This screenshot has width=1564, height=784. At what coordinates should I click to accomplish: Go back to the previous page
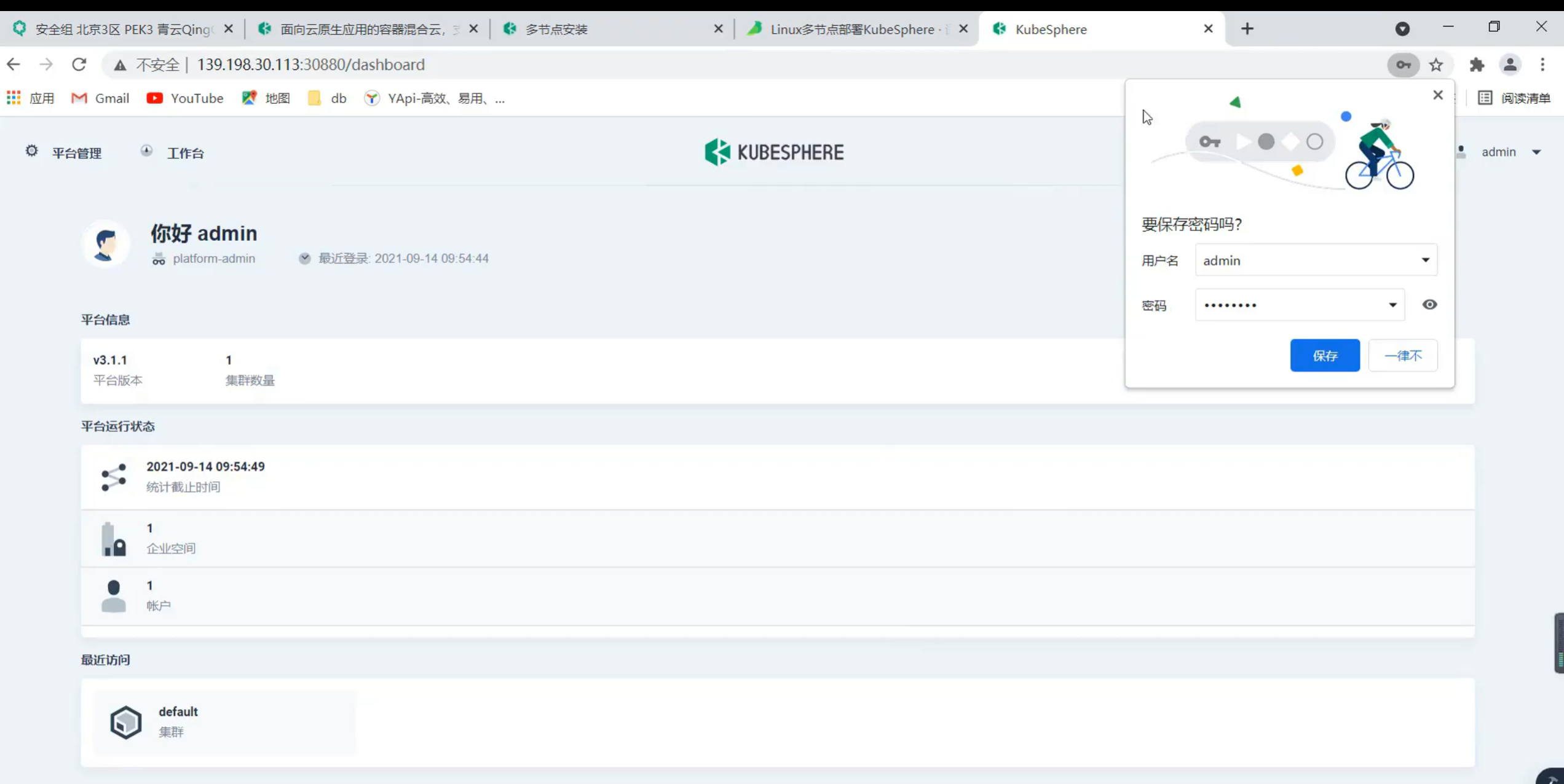[x=14, y=65]
